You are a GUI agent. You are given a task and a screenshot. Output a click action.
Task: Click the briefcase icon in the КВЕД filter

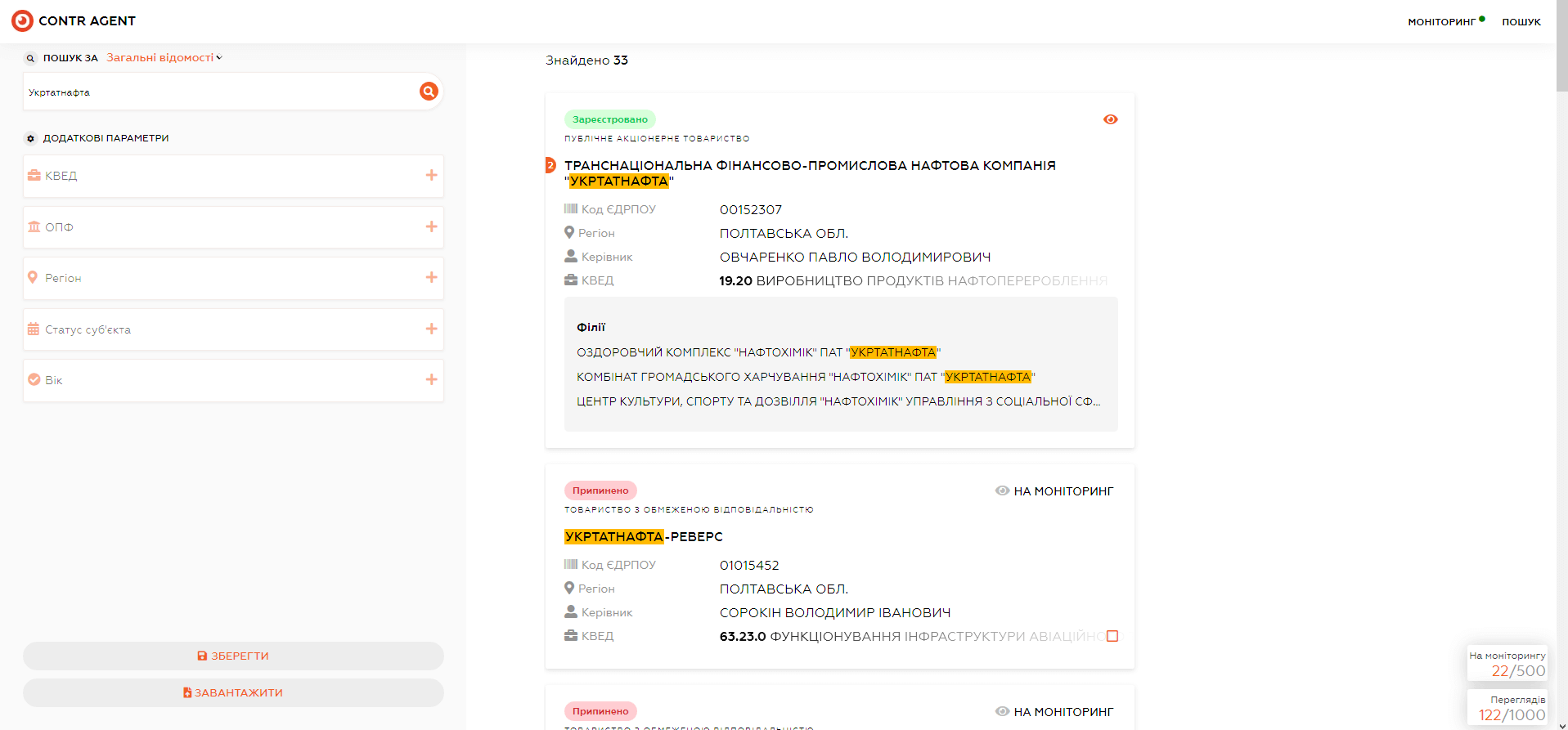[34, 175]
